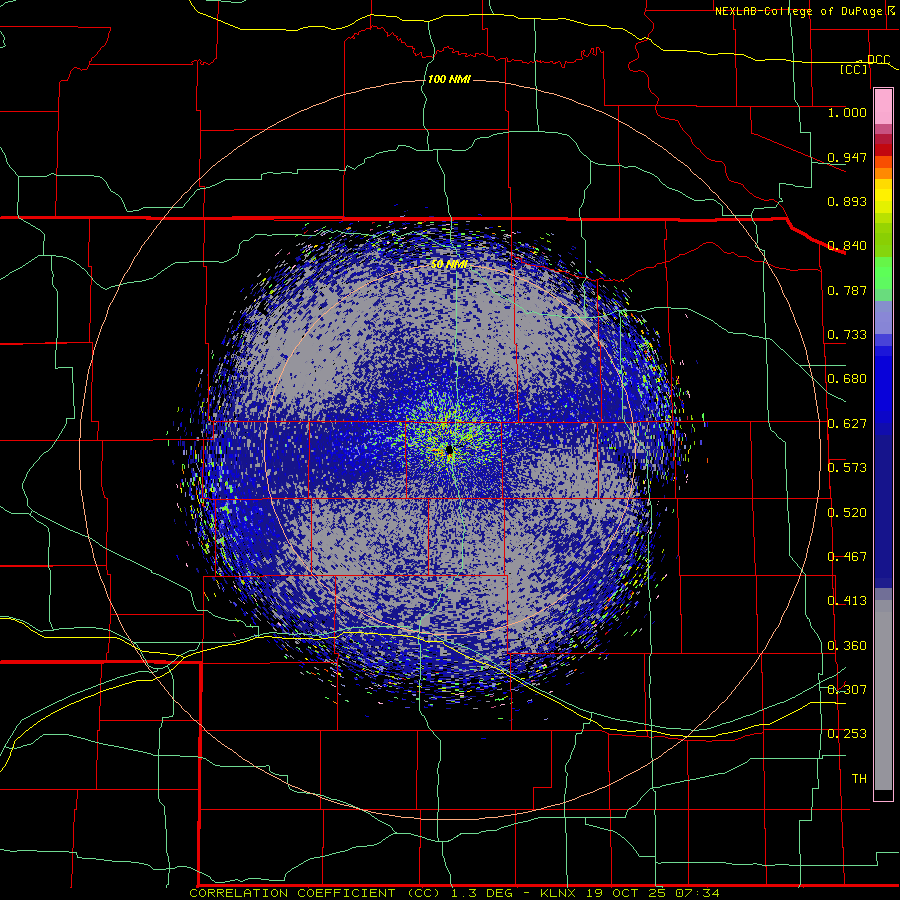
Task: Select the 0.733 legend value
Action: (847, 335)
